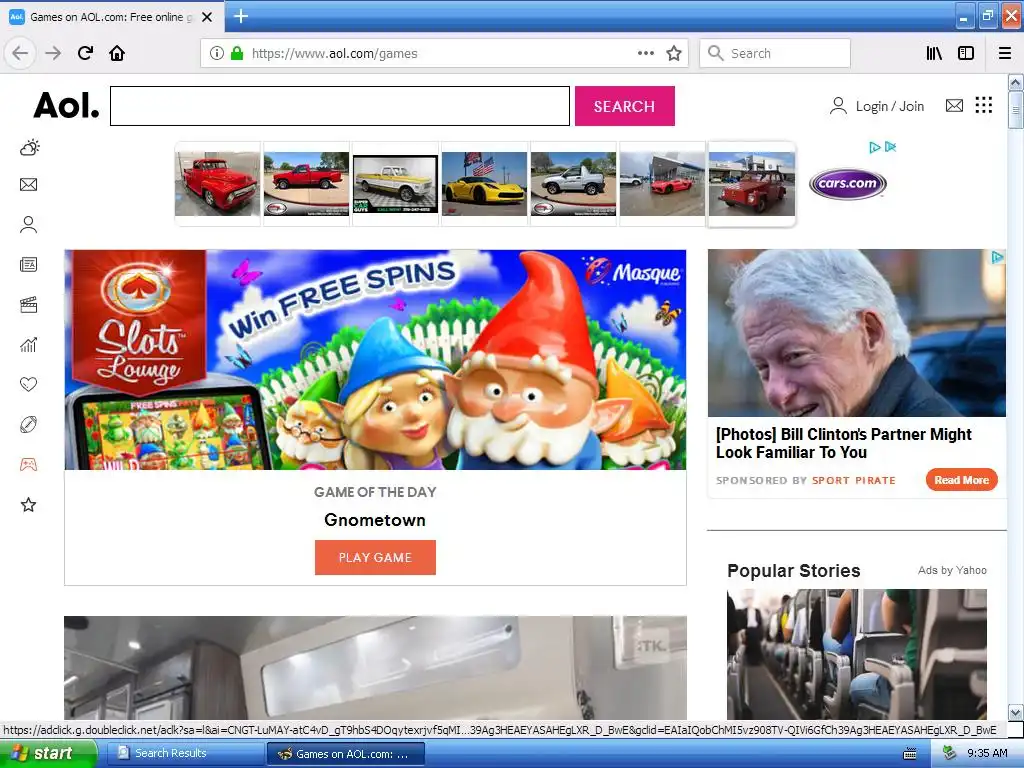
Task: Open the Slots Lounge Gnometown banner
Action: 375,359
